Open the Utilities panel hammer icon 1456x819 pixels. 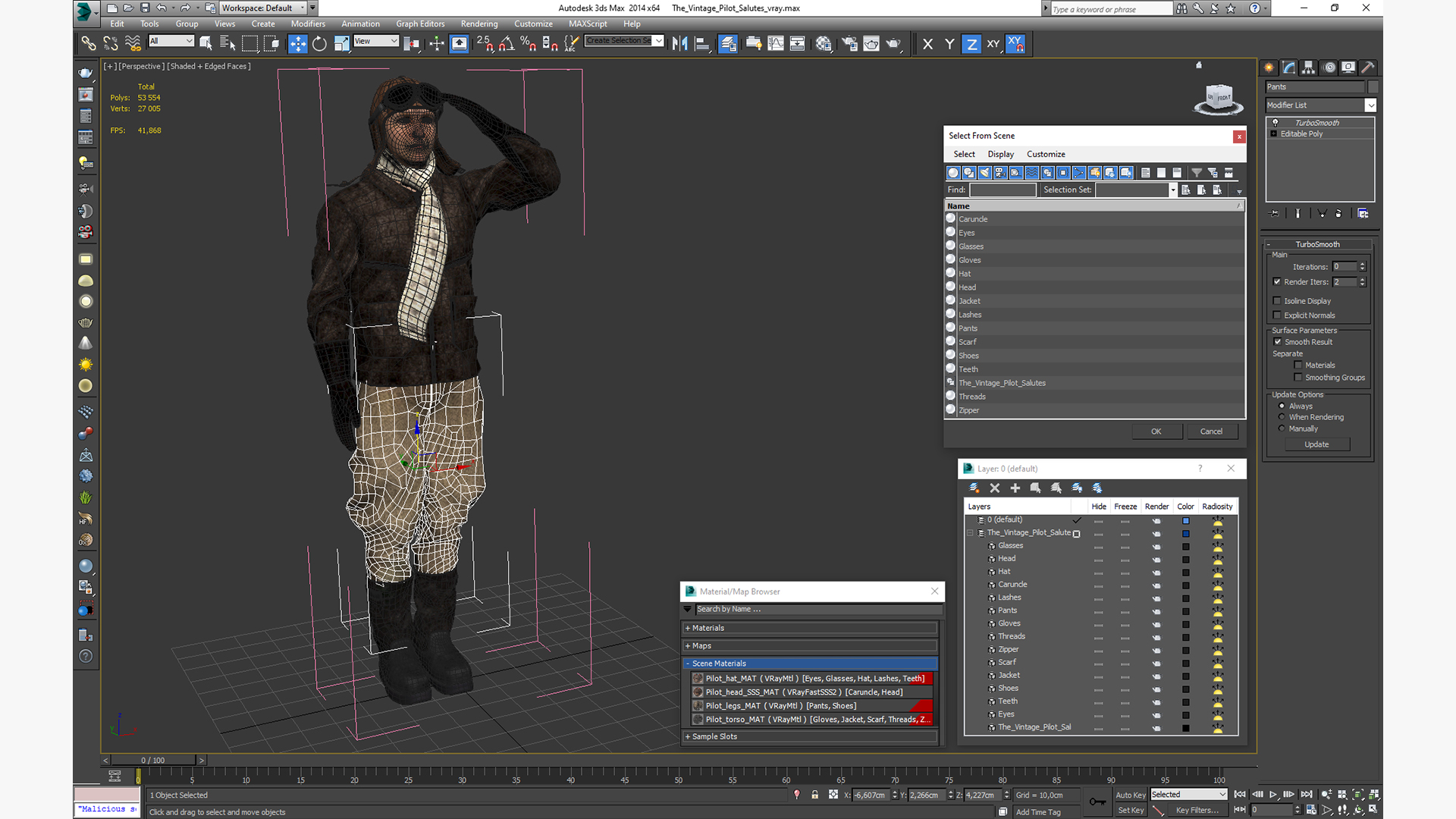tap(1368, 67)
